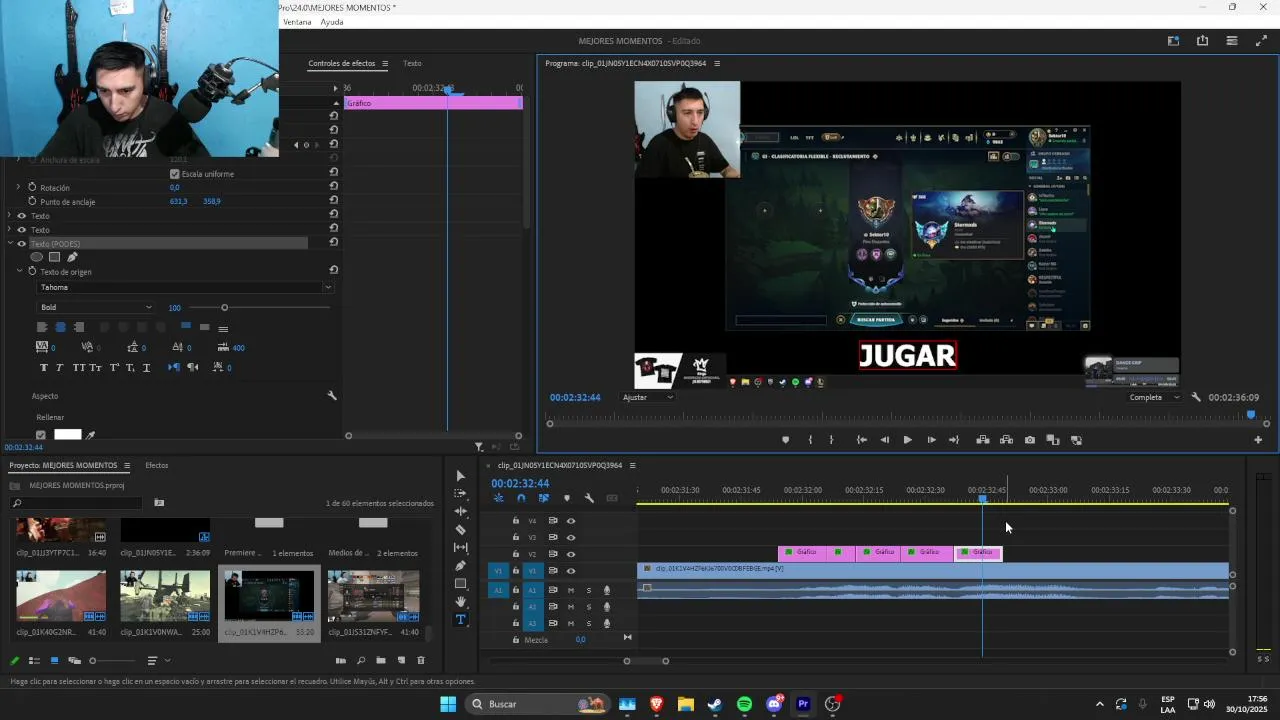Click the Rotación value 0,0

[x=175, y=188]
